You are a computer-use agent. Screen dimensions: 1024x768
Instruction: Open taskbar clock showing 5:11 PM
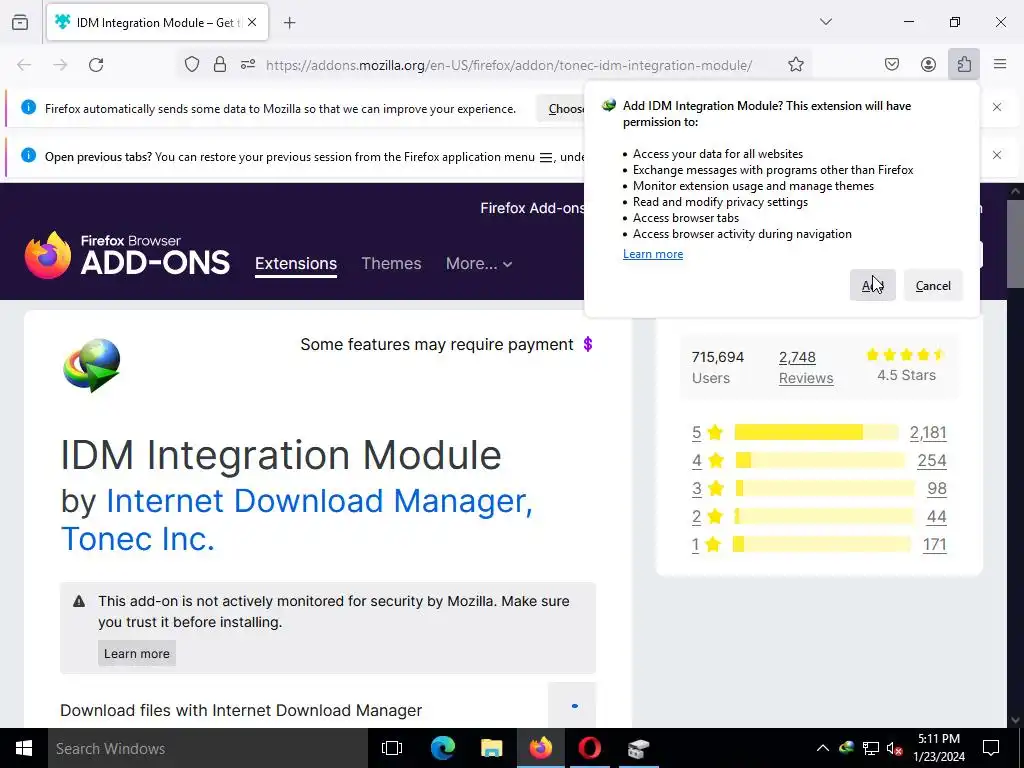pyautogui.click(x=939, y=748)
